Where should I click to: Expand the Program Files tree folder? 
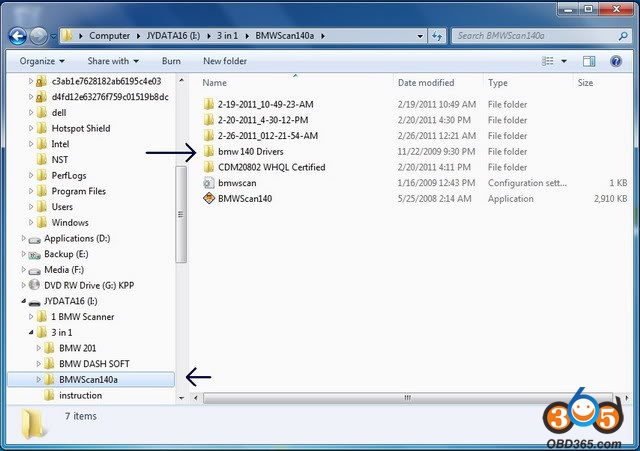31,191
